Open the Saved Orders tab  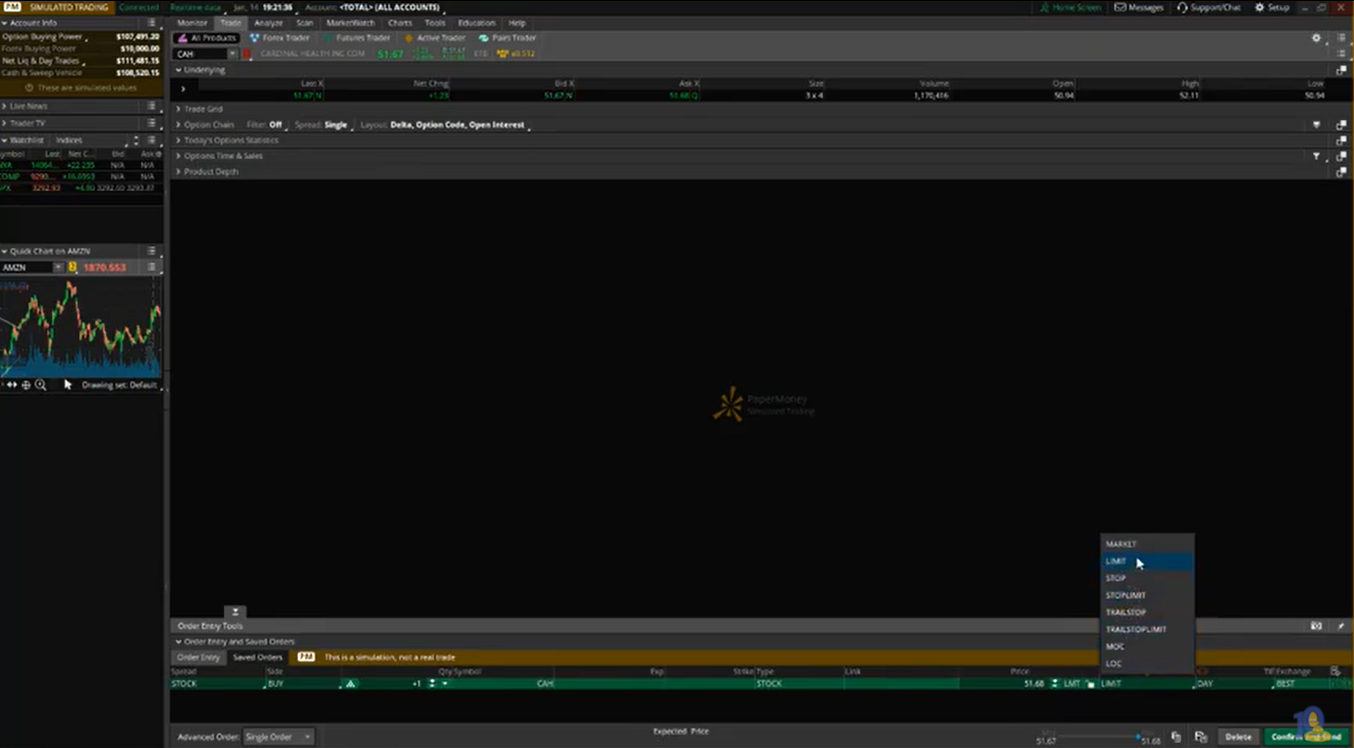pyautogui.click(x=257, y=657)
